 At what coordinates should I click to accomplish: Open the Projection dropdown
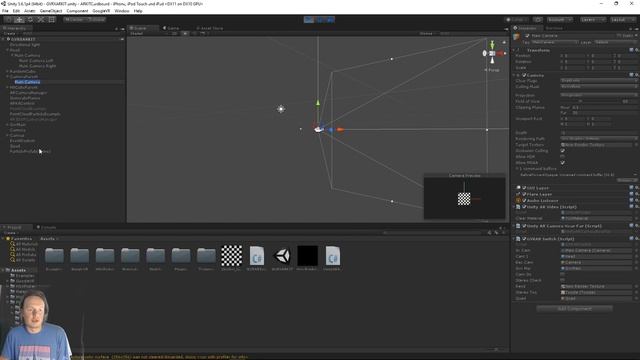(x=599, y=95)
